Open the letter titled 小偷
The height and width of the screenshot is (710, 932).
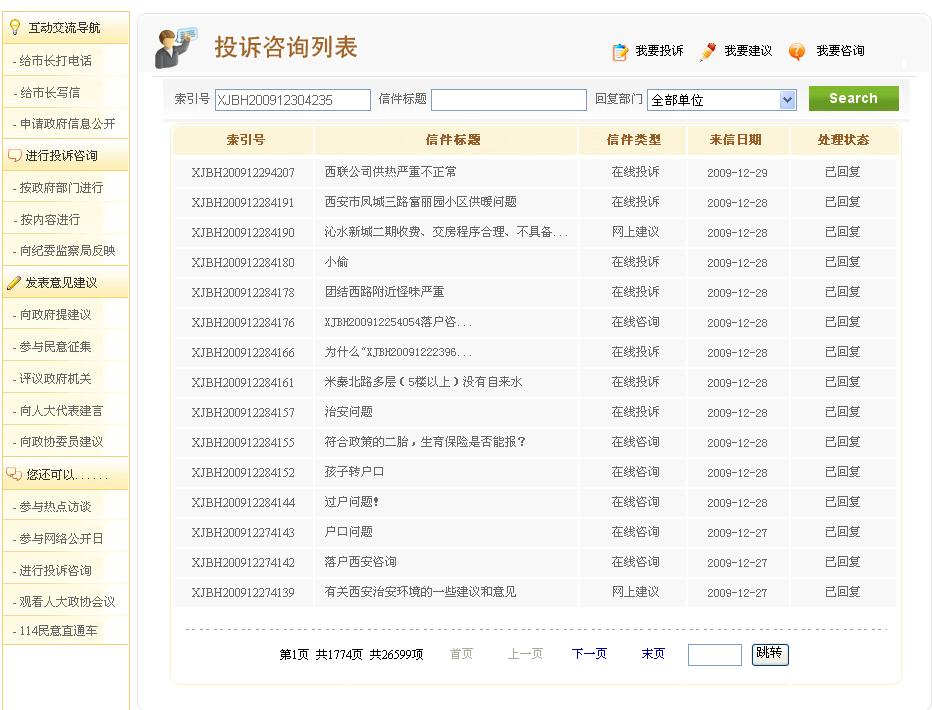click(x=336, y=262)
